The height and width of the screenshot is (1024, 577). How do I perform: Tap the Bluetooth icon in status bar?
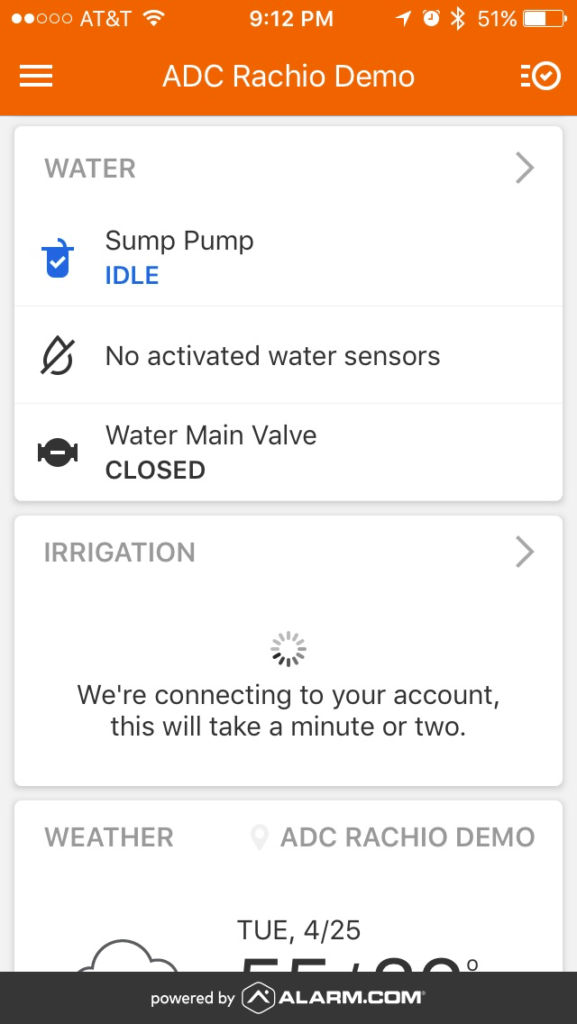coord(458,19)
